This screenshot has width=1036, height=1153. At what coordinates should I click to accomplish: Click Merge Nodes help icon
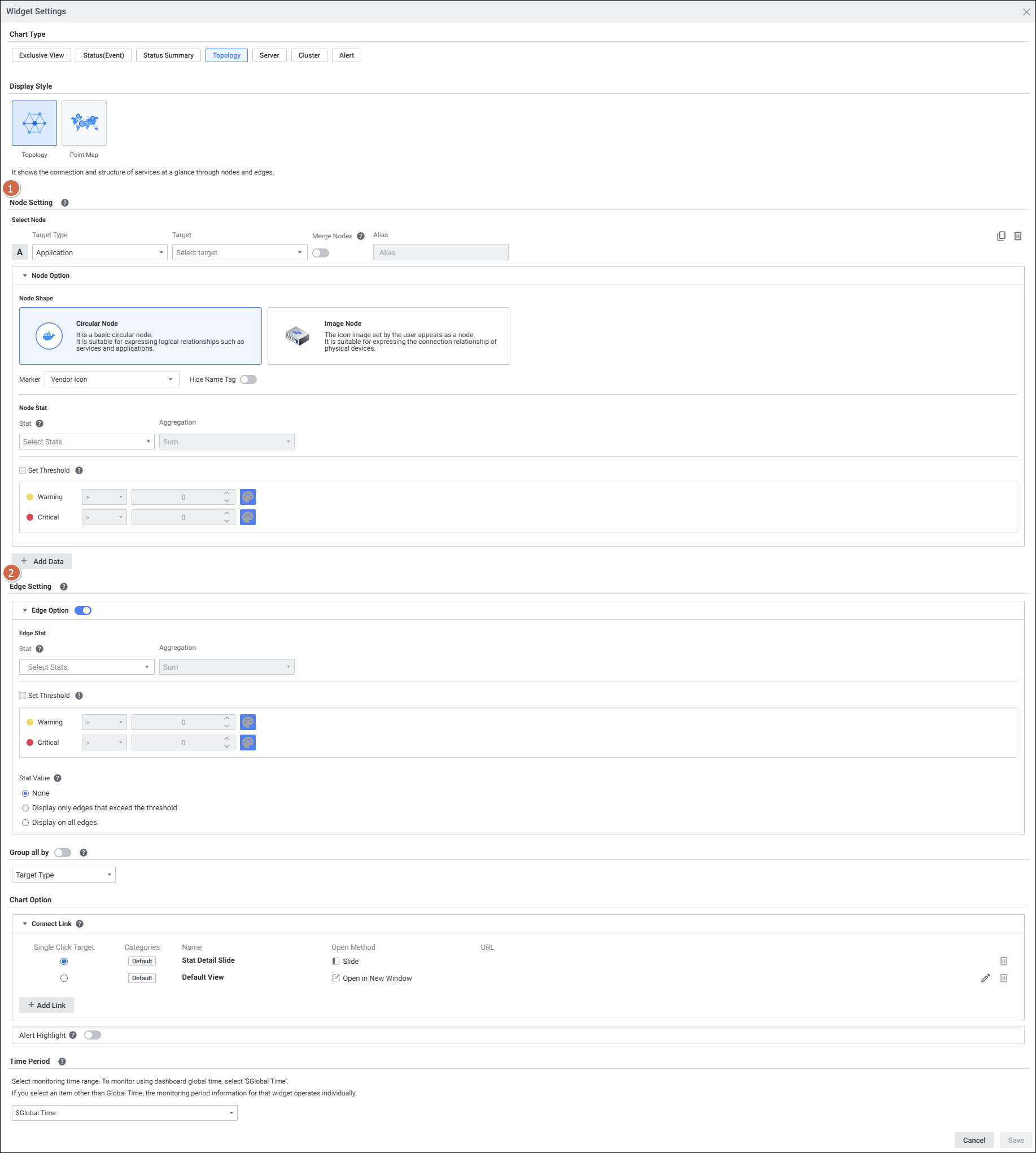360,236
